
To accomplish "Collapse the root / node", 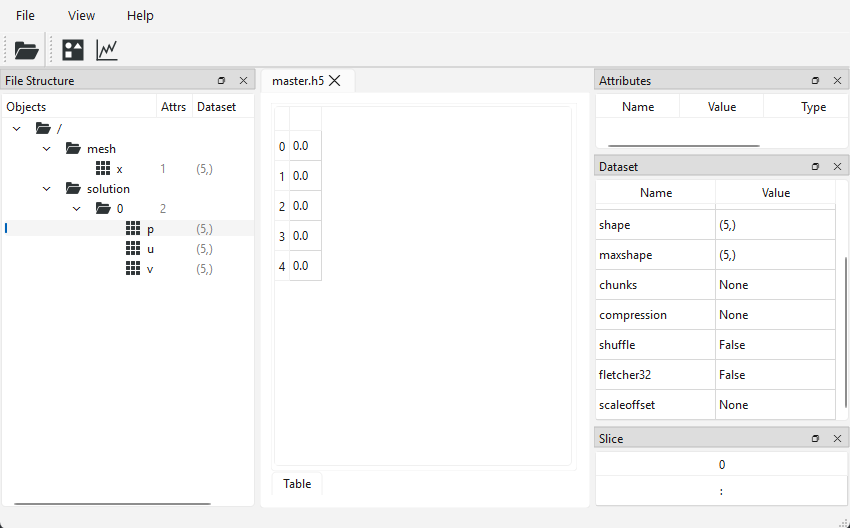I will coord(17,128).
